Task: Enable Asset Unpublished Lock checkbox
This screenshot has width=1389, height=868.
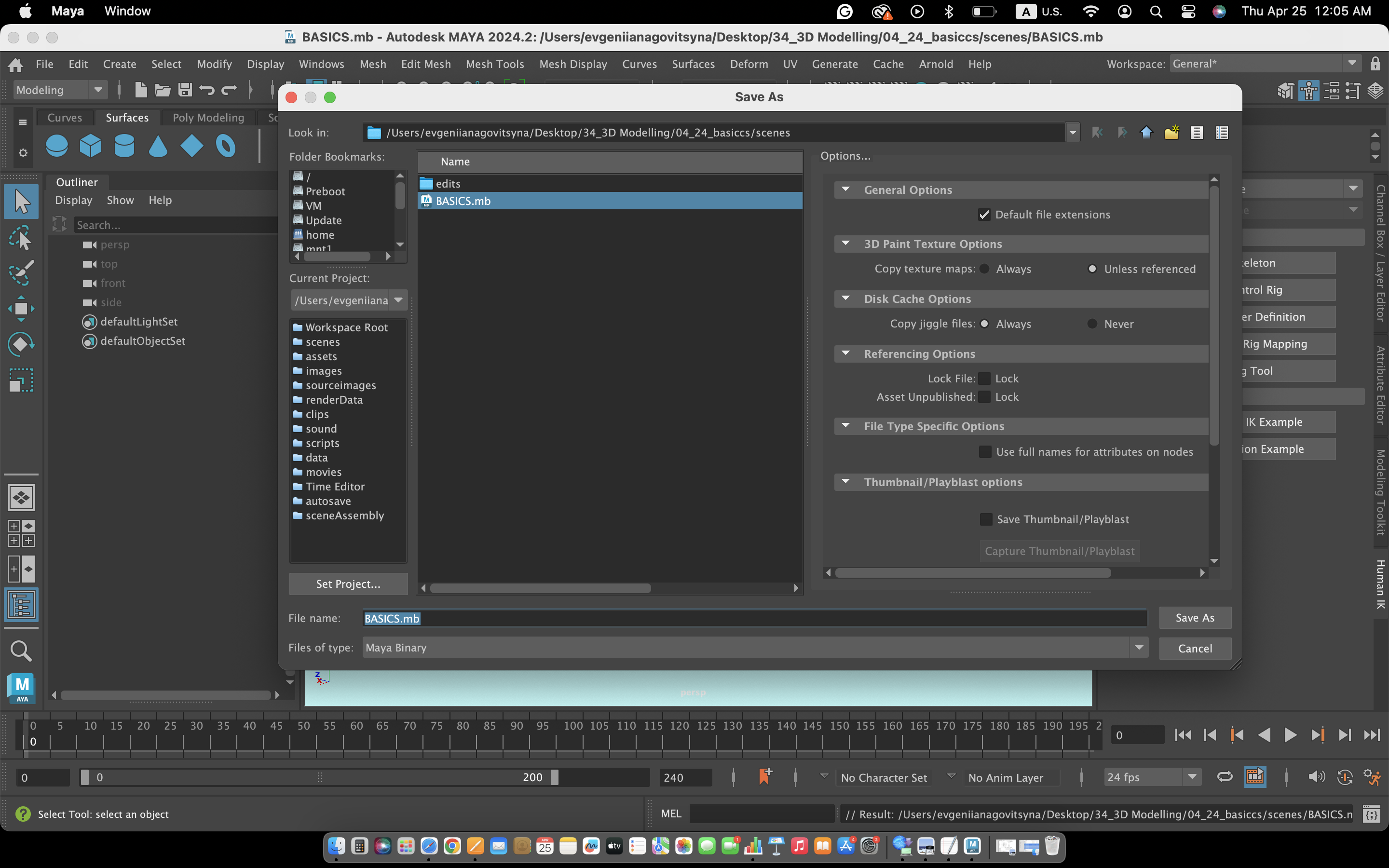Action: click(x=984, y=397)
